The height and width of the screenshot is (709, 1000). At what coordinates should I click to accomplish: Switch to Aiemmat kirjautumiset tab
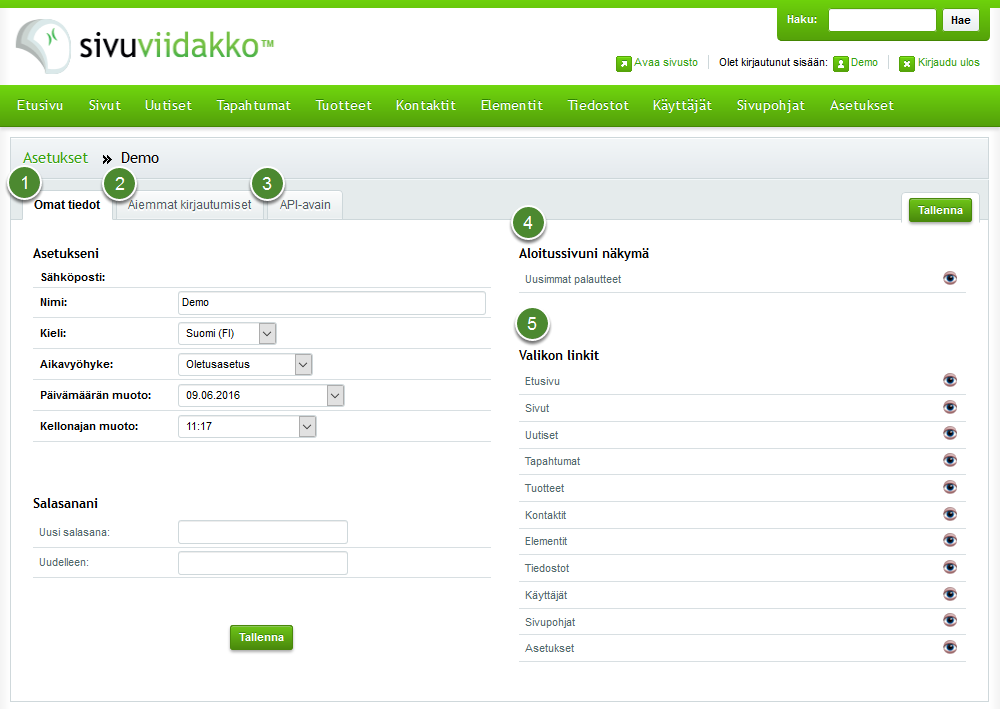[189, 205]
